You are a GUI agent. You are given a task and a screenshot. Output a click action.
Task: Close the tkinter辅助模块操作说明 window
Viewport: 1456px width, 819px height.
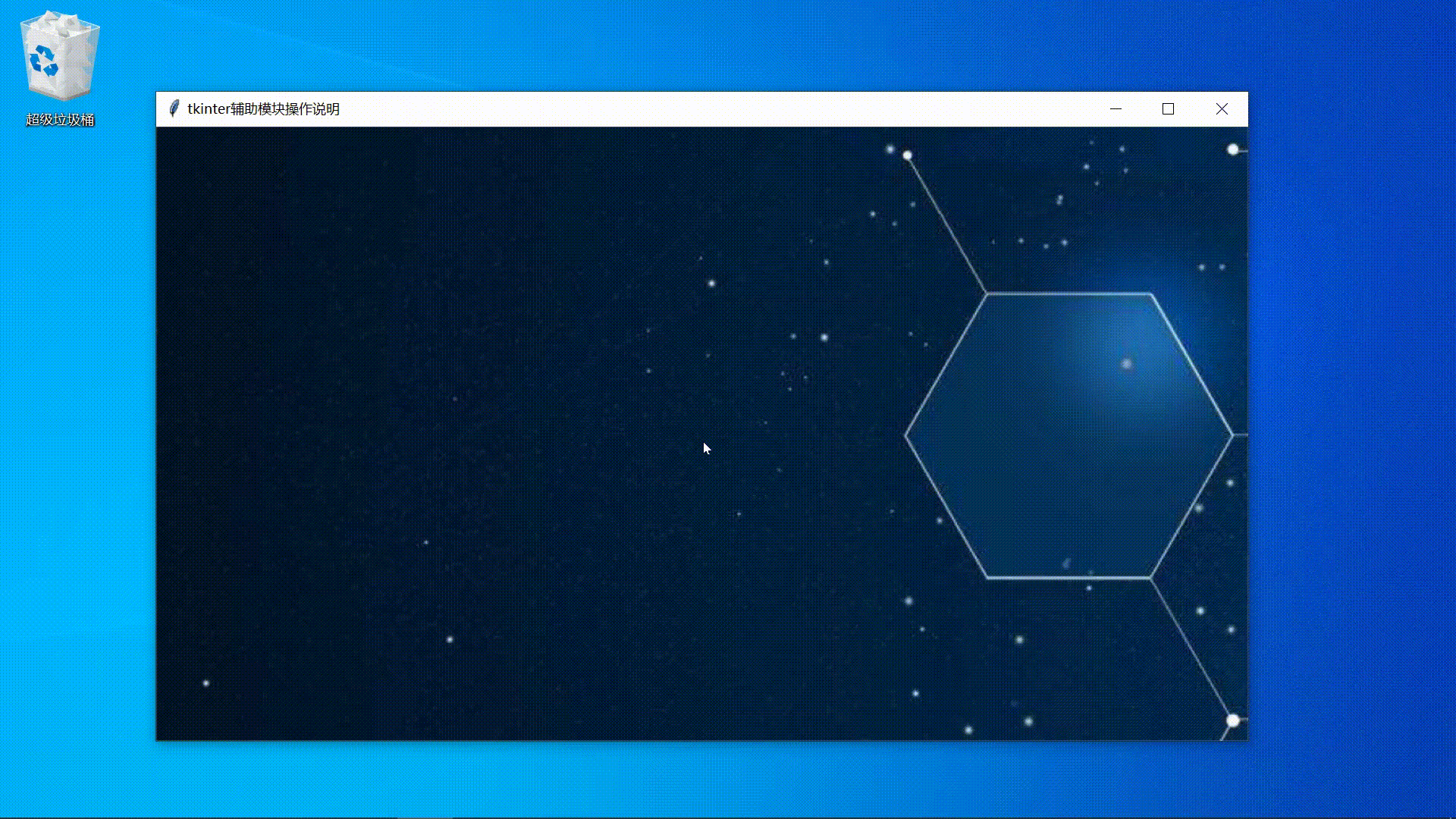pyautogui.click(x=1222, y=109)
